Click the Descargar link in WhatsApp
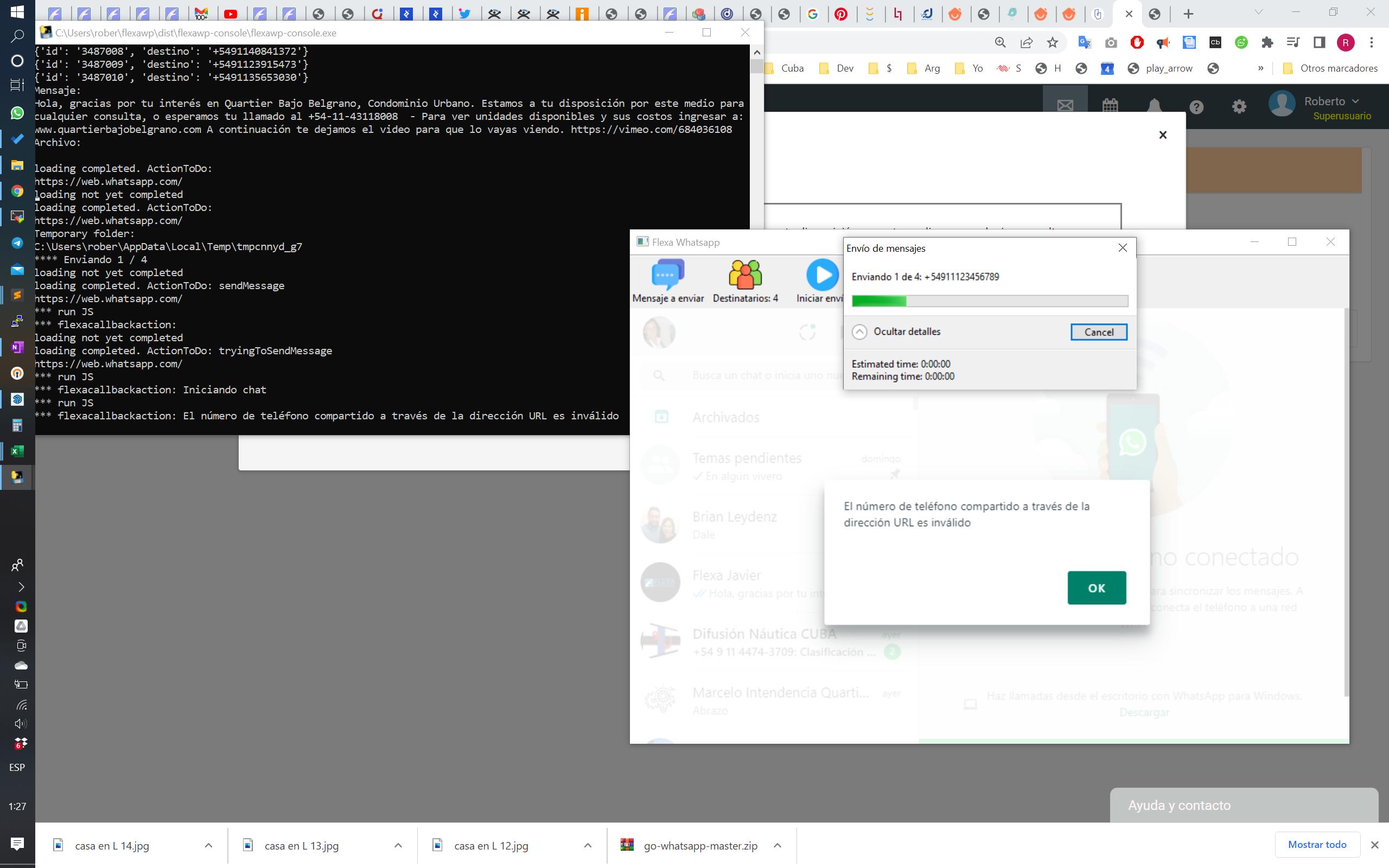Image resolution: width=1389 pixels, height=868 pixels. coord(1144,712)
